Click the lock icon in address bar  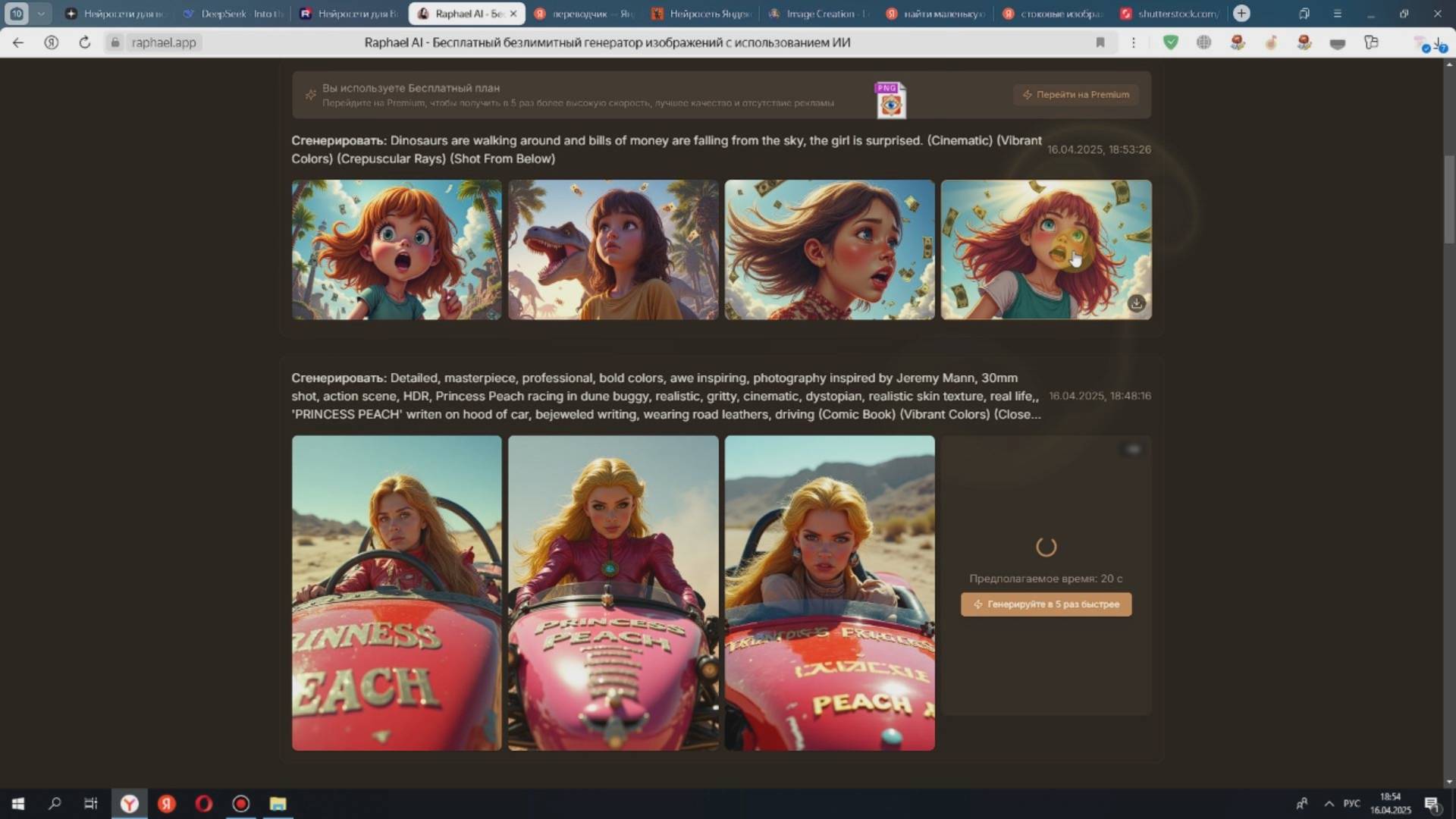pos(115,42)
